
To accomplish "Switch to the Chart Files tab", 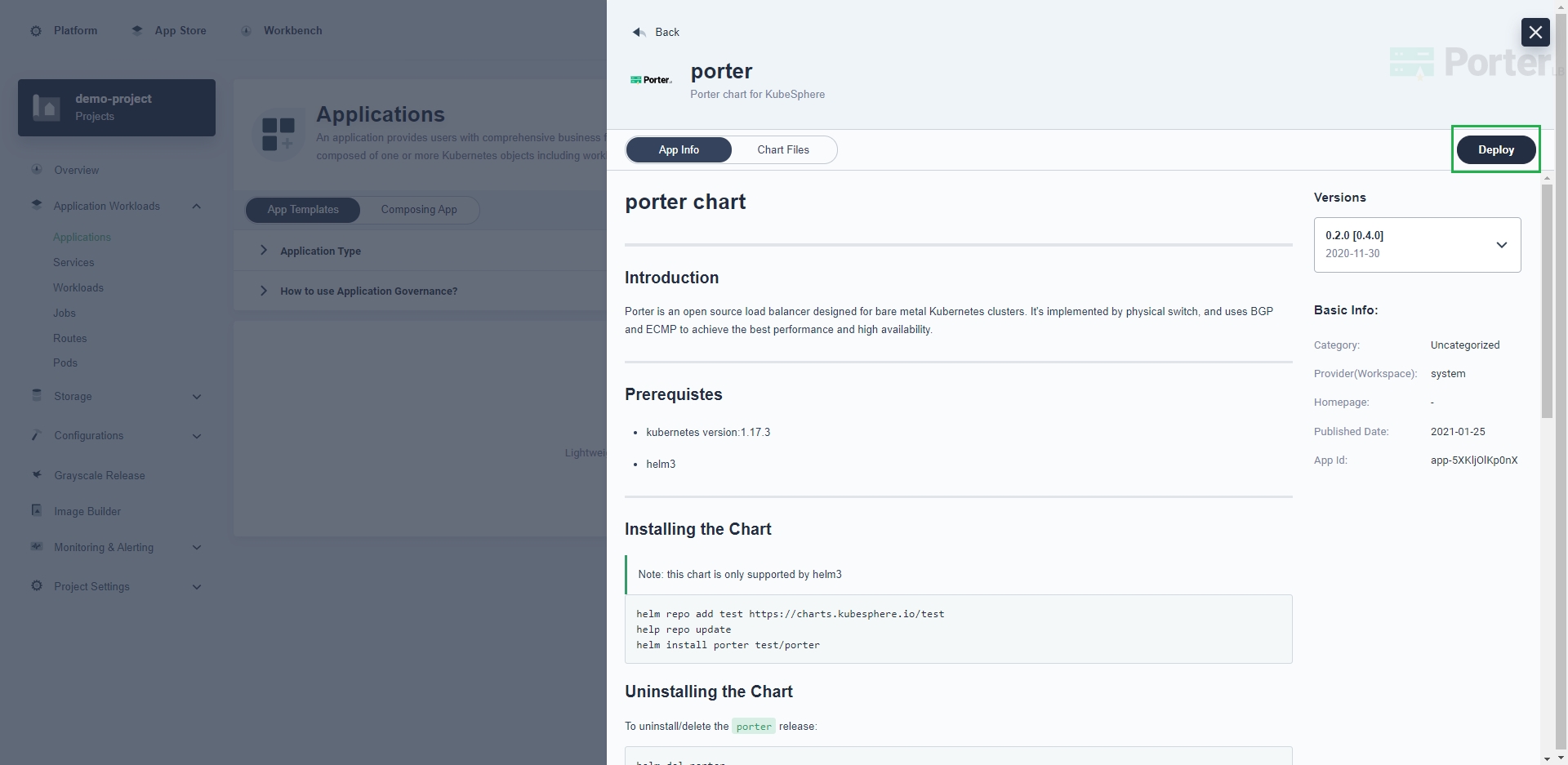I will pyautogui.click(x=783, y=150).
